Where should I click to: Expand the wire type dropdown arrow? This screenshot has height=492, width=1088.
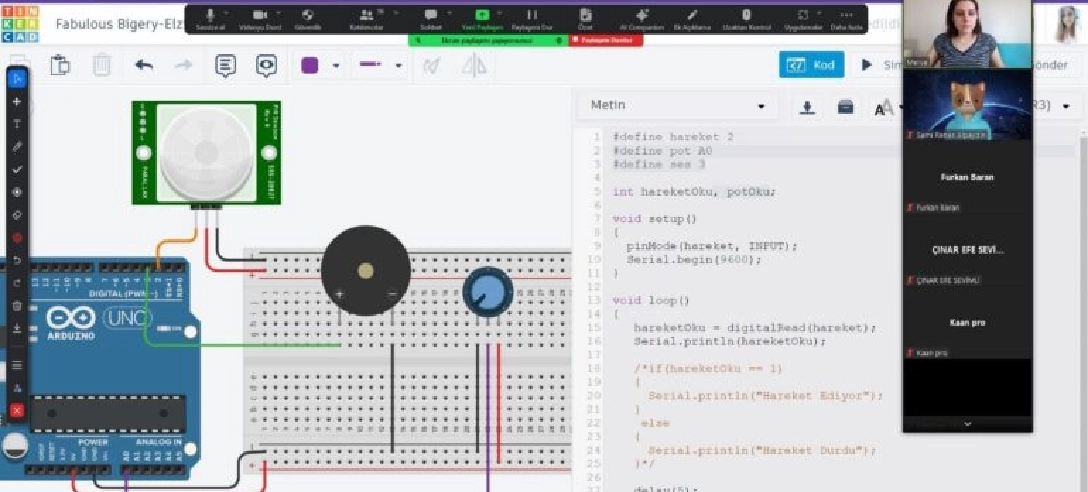tap(399, 67)
